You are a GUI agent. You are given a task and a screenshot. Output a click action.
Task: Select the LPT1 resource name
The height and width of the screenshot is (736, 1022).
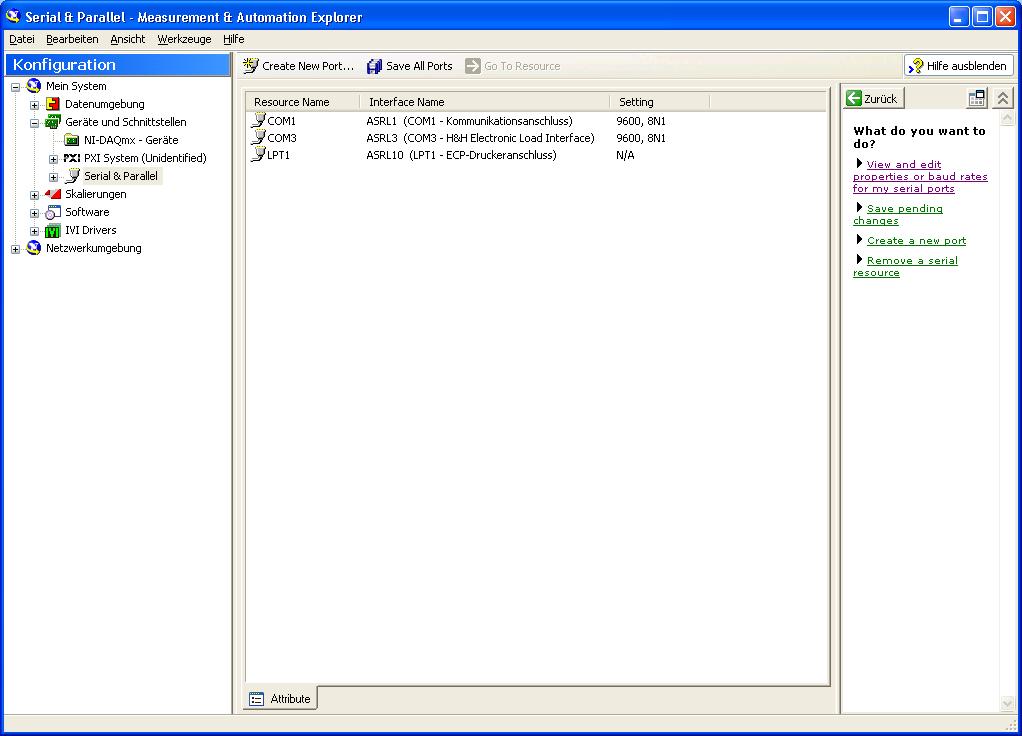point(278,155)
